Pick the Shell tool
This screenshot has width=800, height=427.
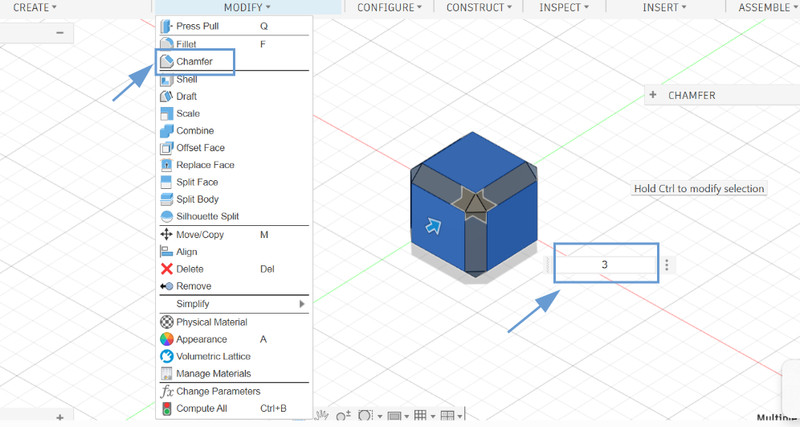pos(234,80)
